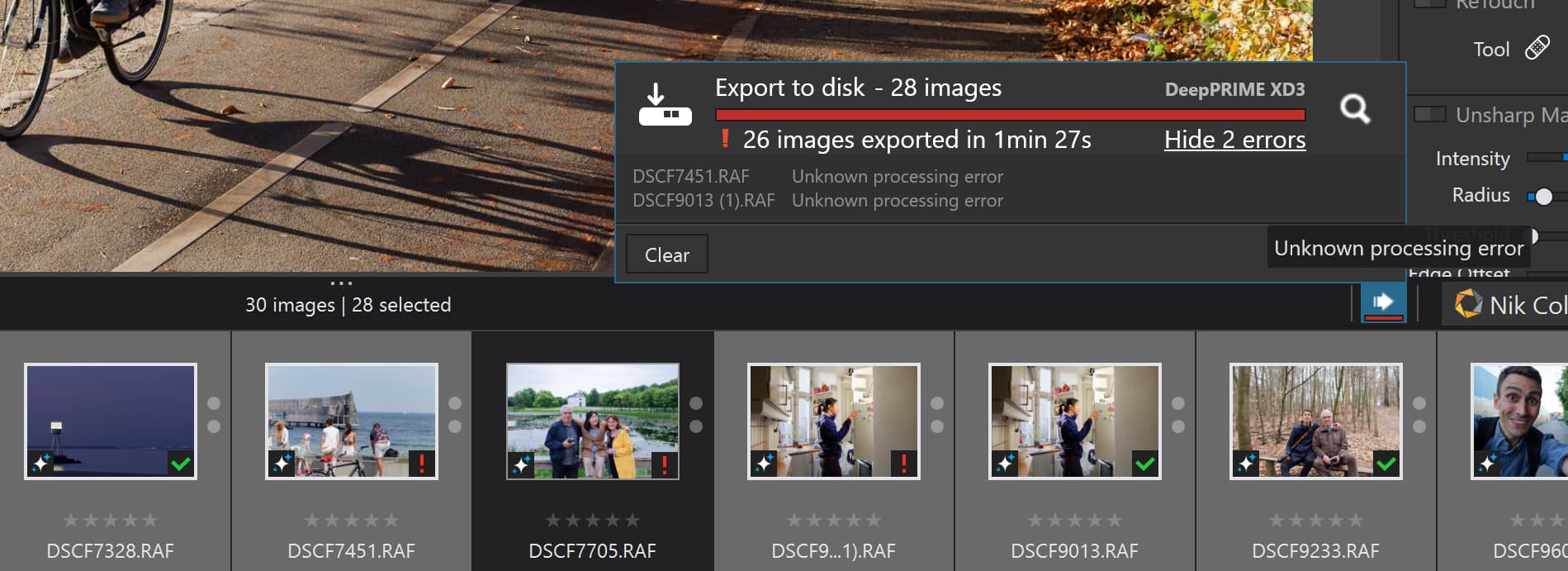Image resolution: width=1568 pixels, height=571 pixels.
Task: Click star rating under DSCF7451.RAF
Action: tap(352, 520)
